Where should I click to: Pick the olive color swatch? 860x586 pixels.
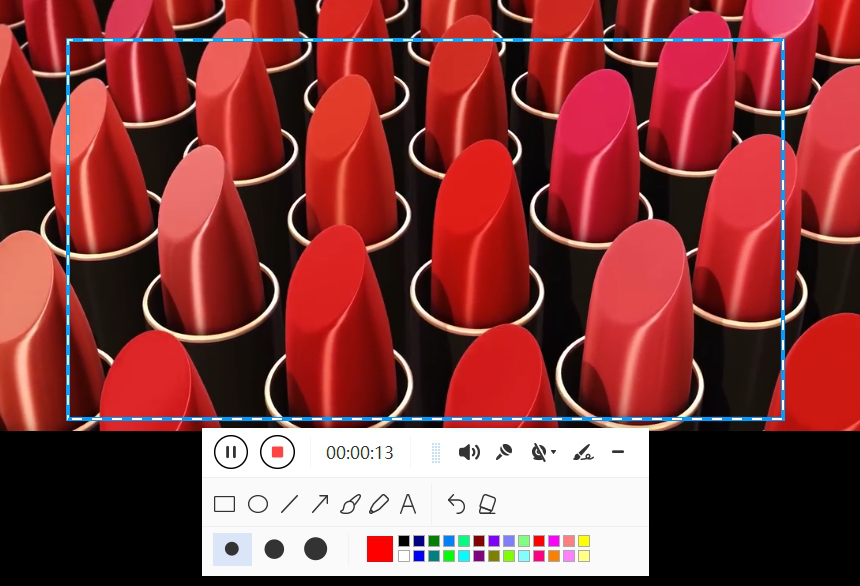click(494, 556)
